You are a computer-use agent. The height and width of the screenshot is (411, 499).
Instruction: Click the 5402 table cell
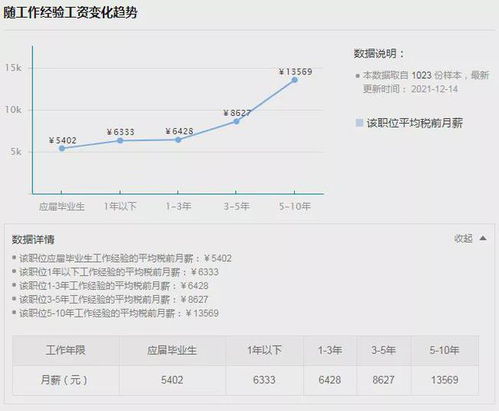pos(172,380)
